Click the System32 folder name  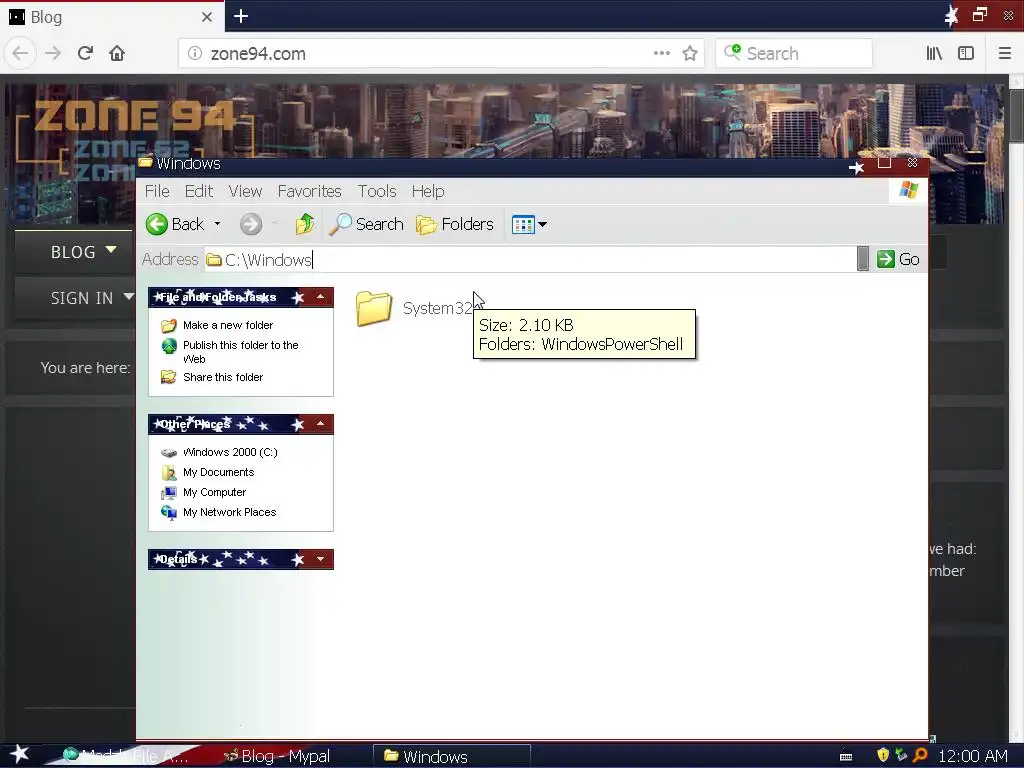[437, 308]
